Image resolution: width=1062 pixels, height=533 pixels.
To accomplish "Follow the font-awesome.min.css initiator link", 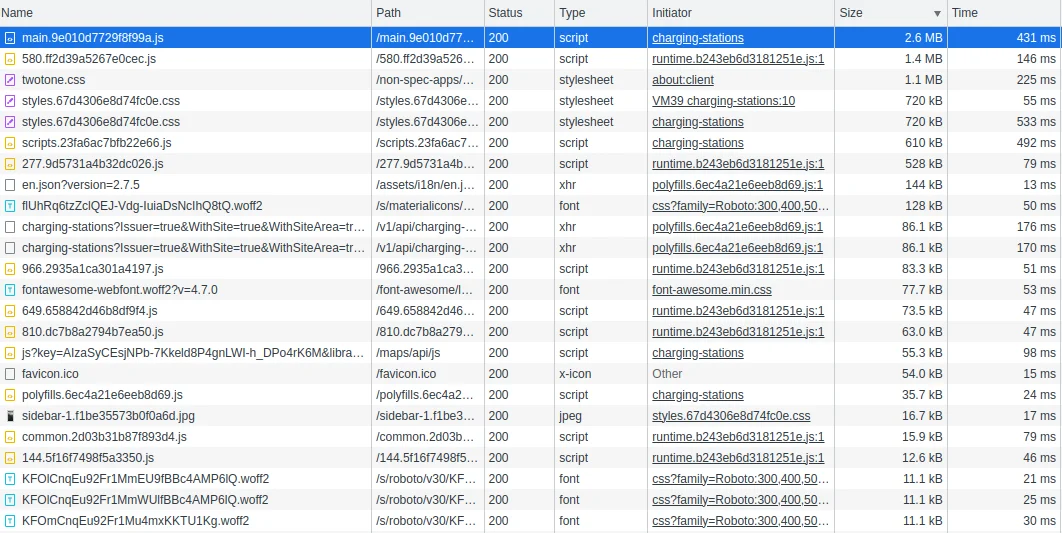I will [x=711, y=290].
